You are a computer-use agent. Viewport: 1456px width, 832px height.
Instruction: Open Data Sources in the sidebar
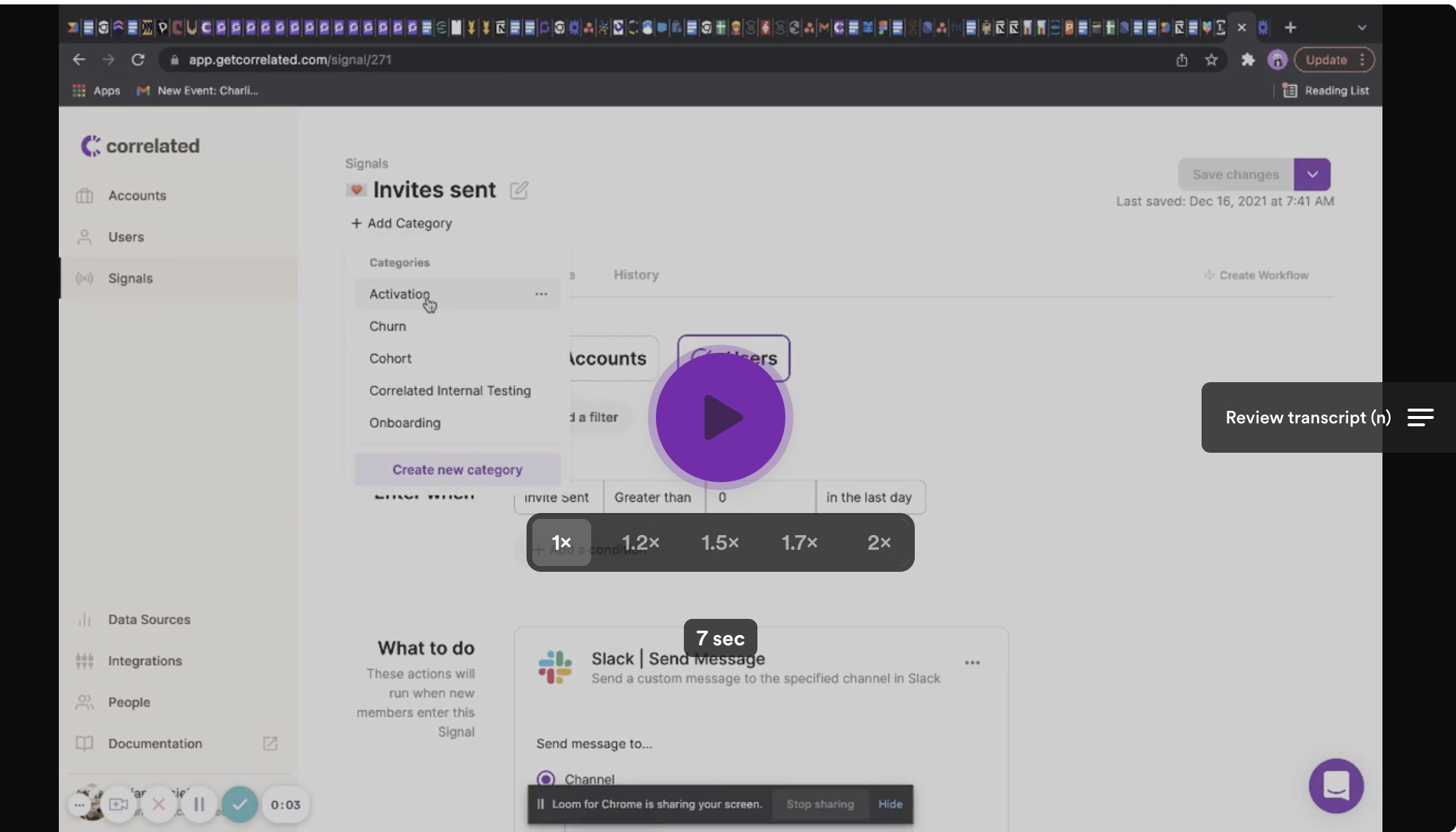click(x=149, y=620)
